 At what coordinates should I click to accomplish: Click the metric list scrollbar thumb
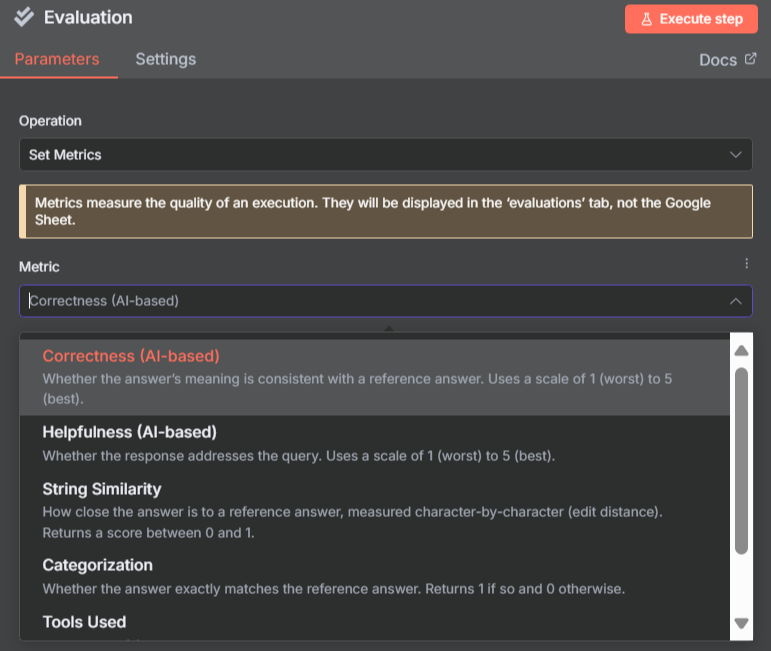point(741,461)
